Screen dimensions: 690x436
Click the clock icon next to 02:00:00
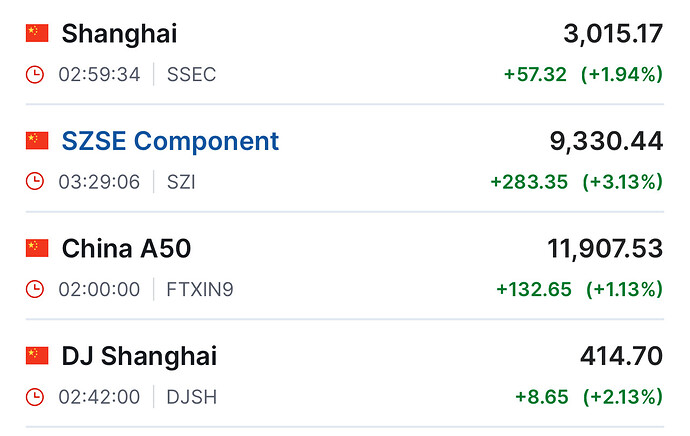tap(35, 289)
